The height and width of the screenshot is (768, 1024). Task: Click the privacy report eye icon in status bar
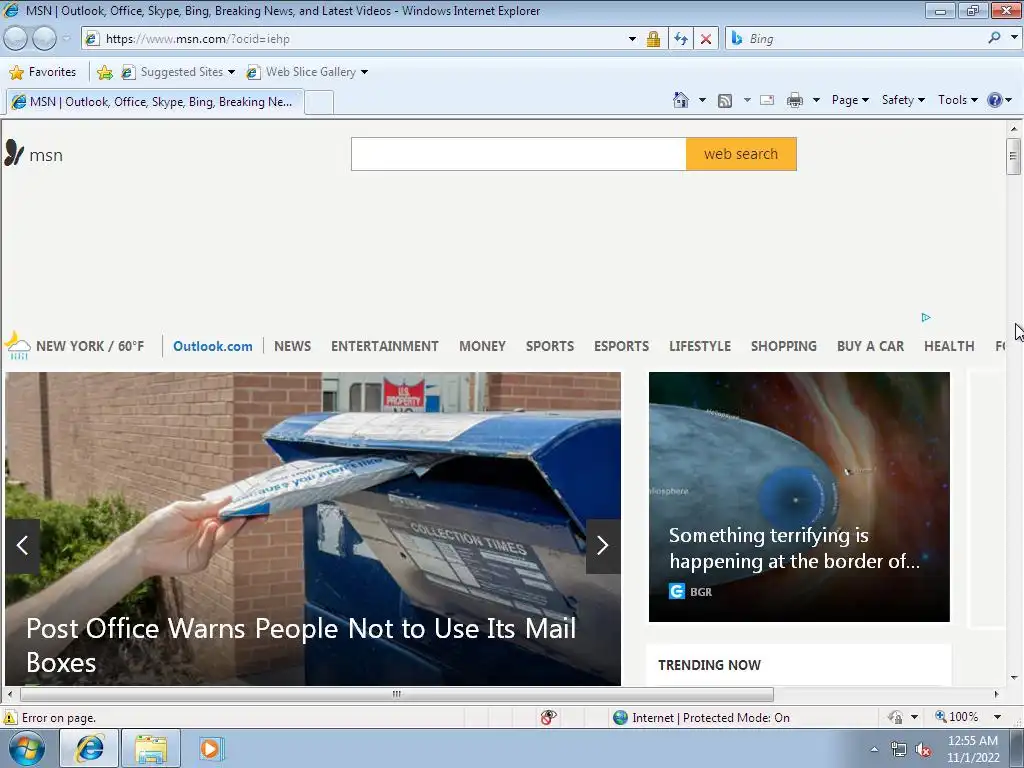[549, 718]
